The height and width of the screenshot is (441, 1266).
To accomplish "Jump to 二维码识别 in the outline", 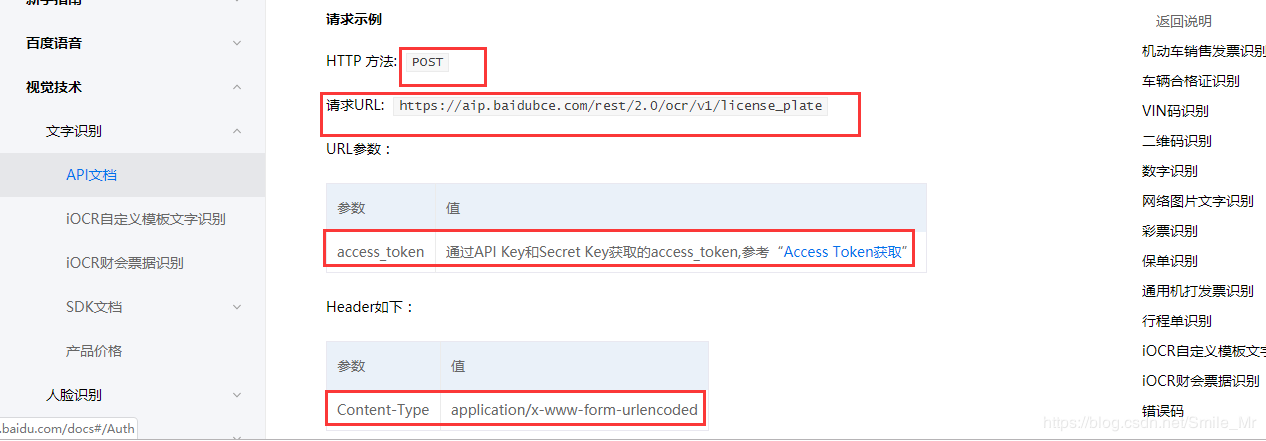I will [1176, 141].
